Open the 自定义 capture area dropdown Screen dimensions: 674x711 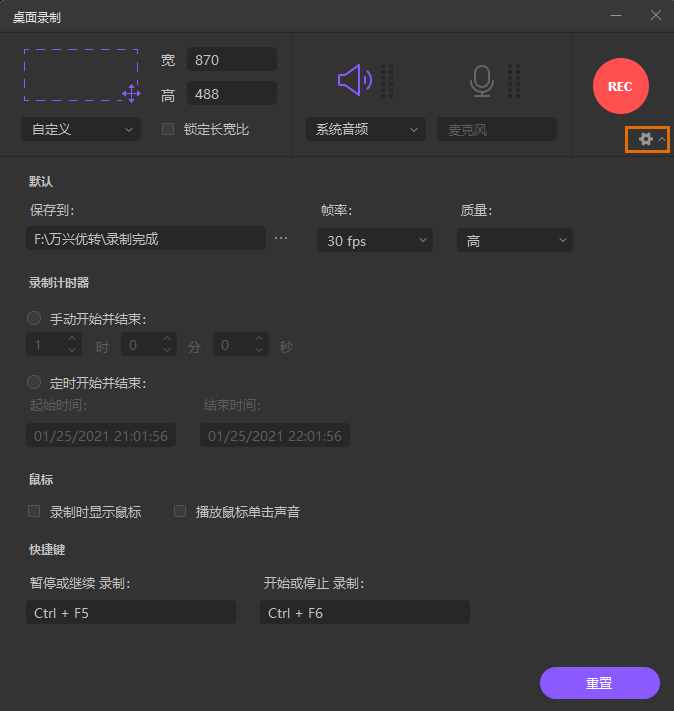point(81,129)
